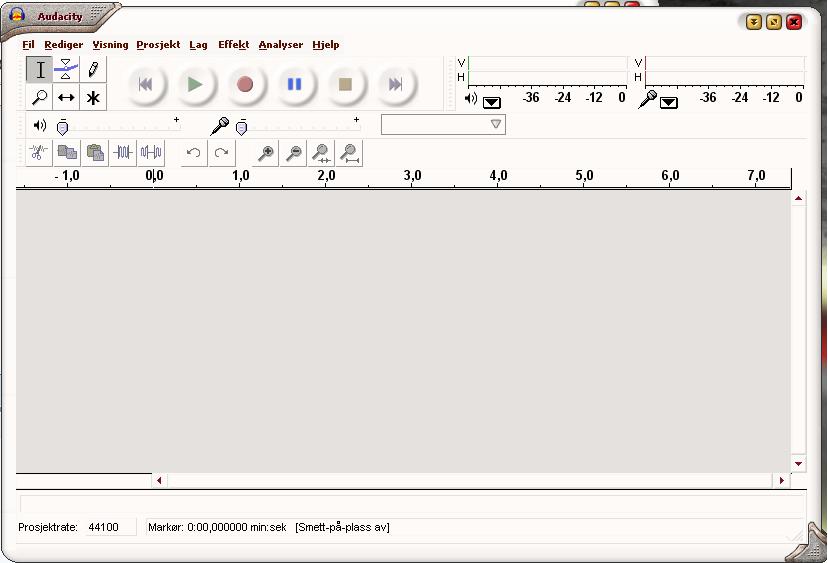Open the recording meter dropdown arrow
The height and width of the screenshot is (563, 828).
[x=669, y=102]
